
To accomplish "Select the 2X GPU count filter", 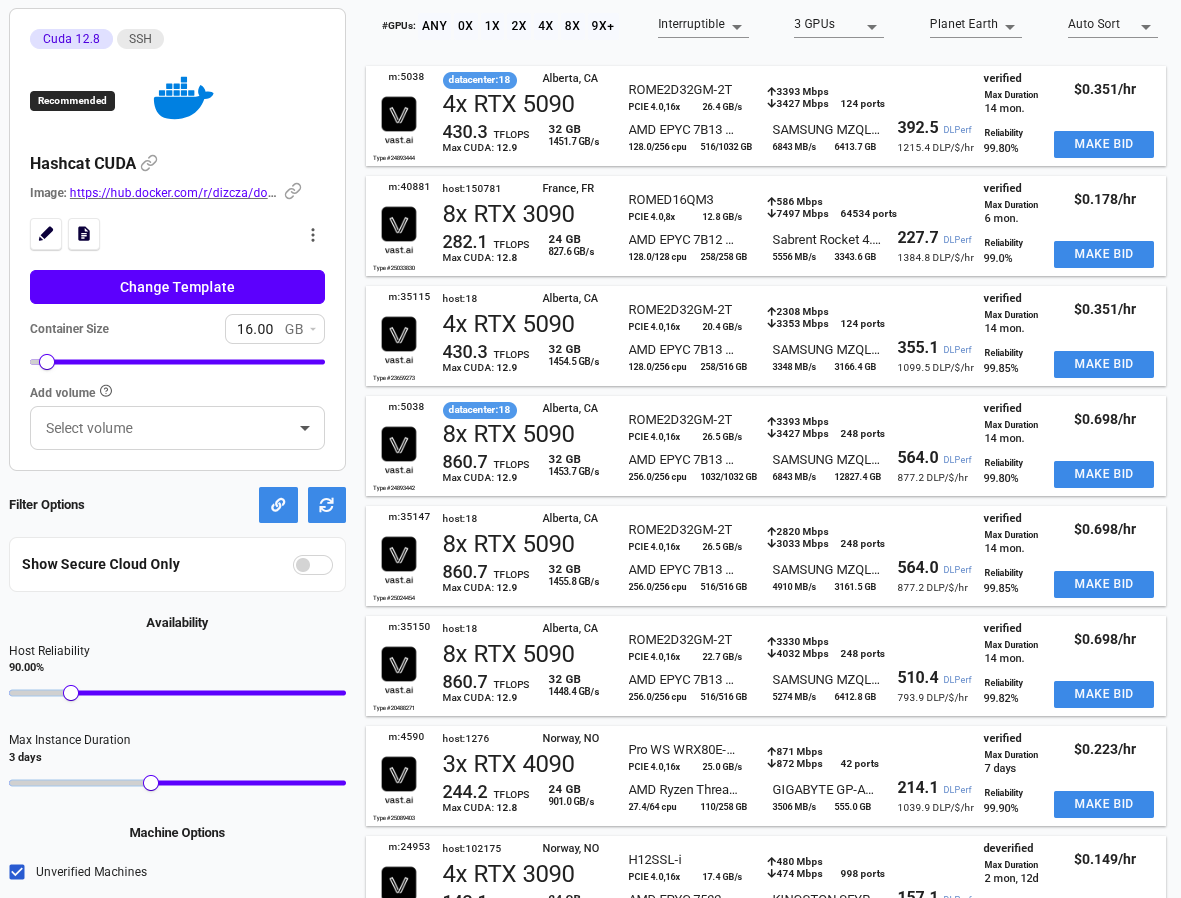I will (x=519, y=26).
